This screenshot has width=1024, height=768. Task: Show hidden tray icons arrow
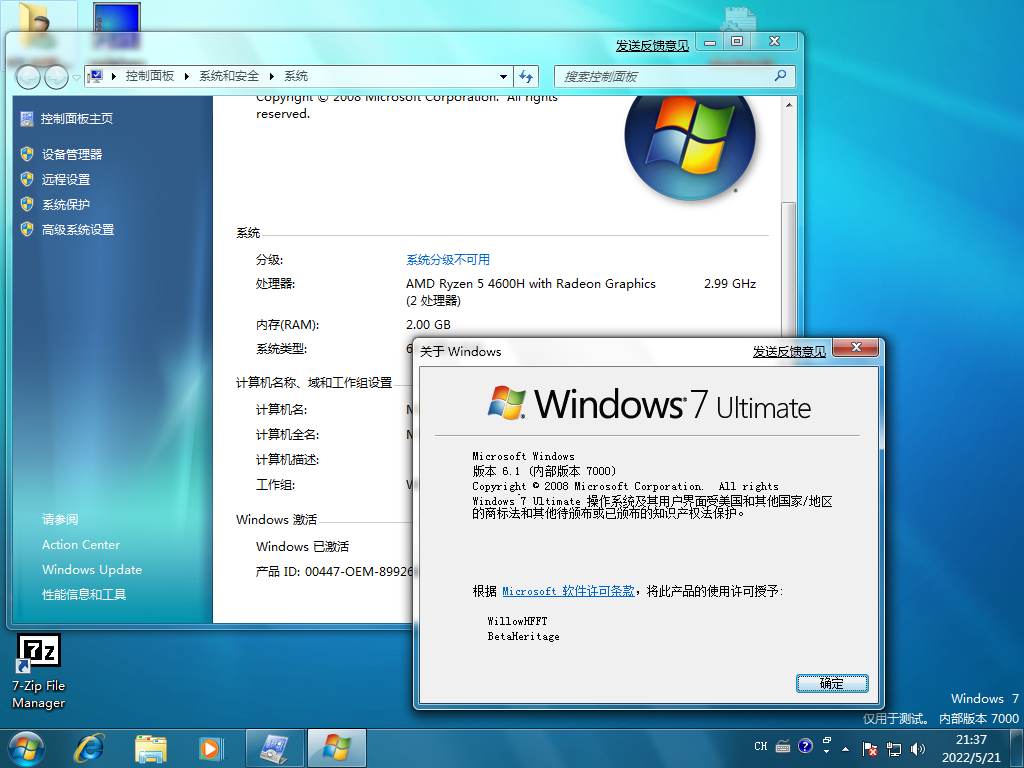(846, 749)
